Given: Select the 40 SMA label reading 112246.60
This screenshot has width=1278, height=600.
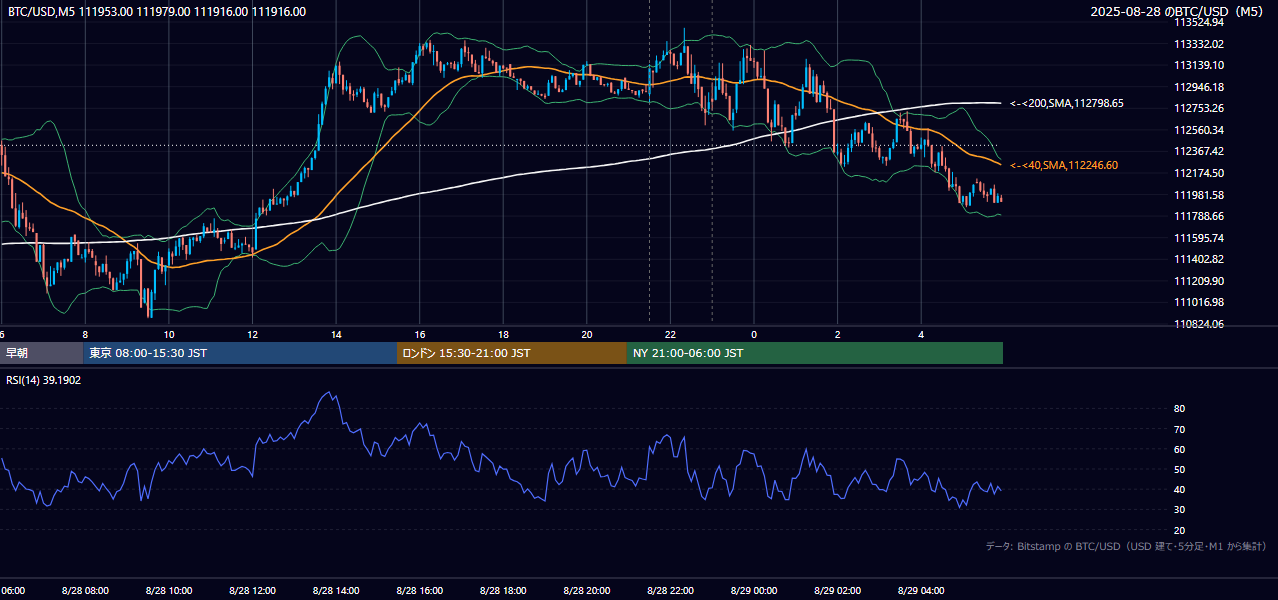Looking at the screenshot, I should coord(1064,165).
